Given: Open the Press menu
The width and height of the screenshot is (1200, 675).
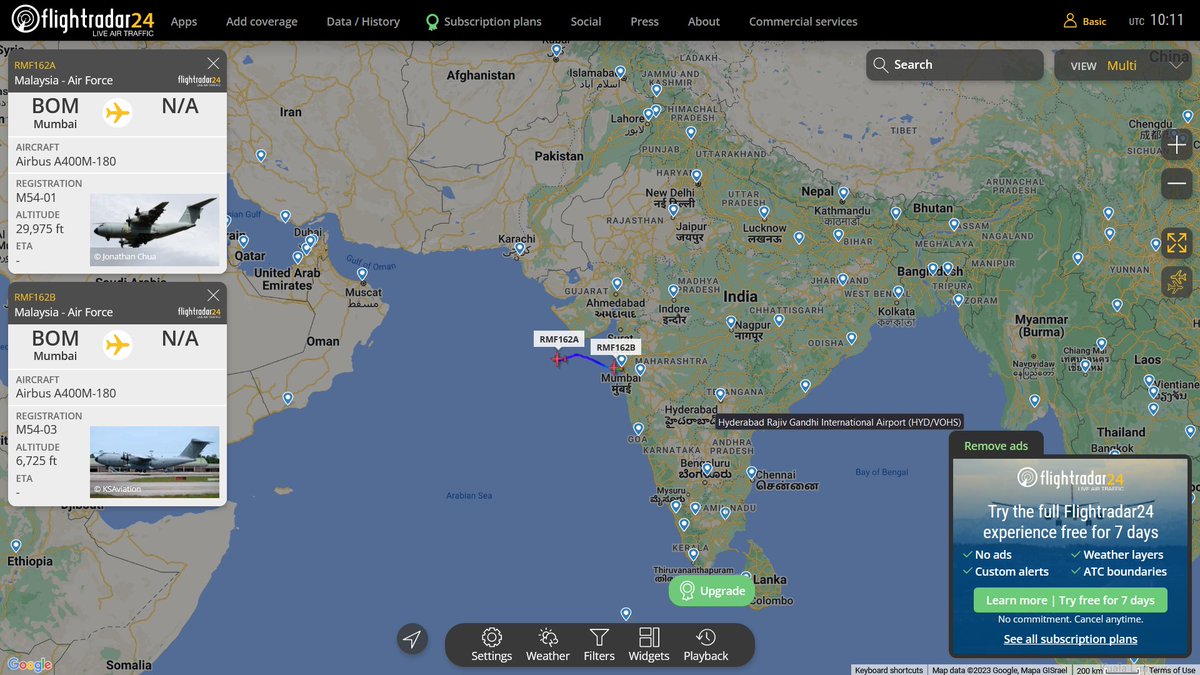Looking at the screenshot, I should click(x=645, y=21).
